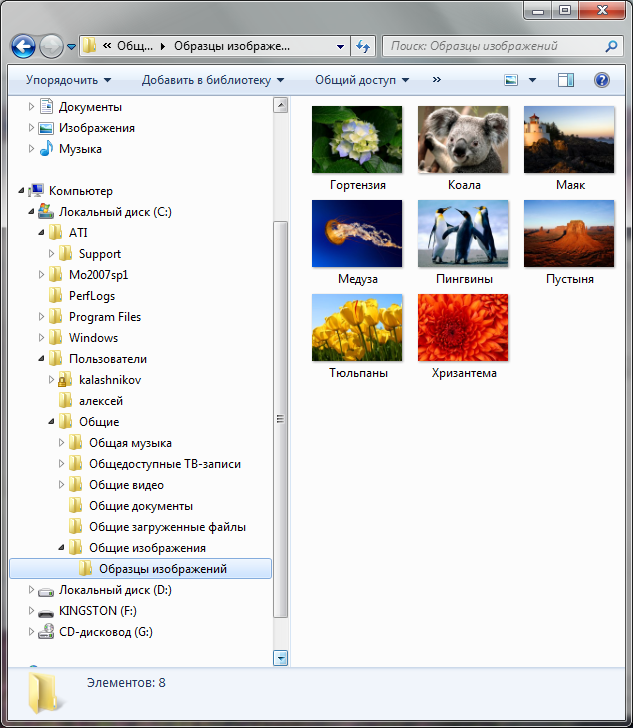633x728 pixels.
Task: Click the Mo2007sp1 folder icon
Action: (x=56, y=274)
